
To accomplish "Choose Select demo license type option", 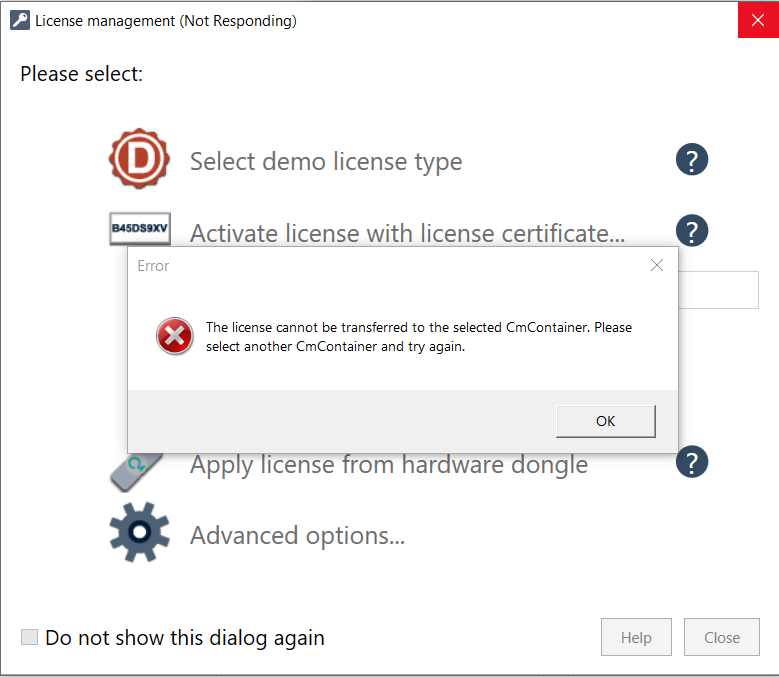I will coord(326,161).
